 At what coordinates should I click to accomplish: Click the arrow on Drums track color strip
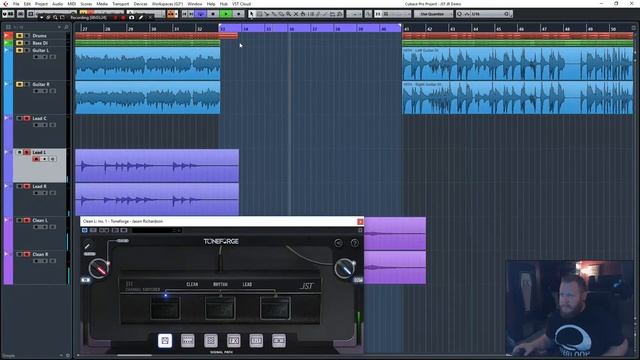[7, 36]
